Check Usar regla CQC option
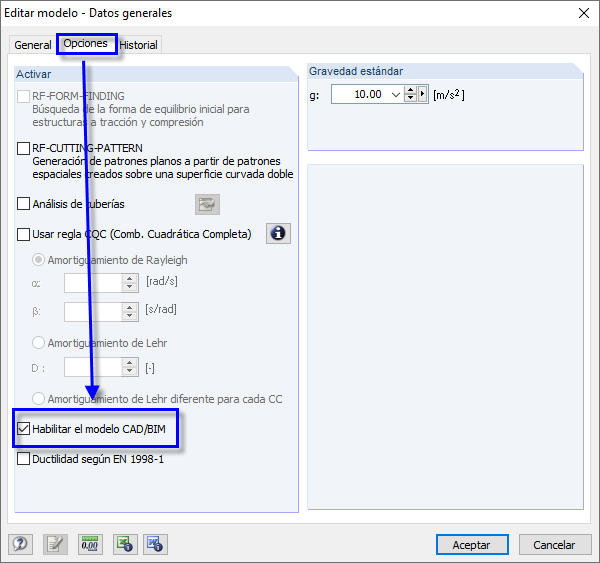Screen dimensions: 600x563 (x=23, y=234)
